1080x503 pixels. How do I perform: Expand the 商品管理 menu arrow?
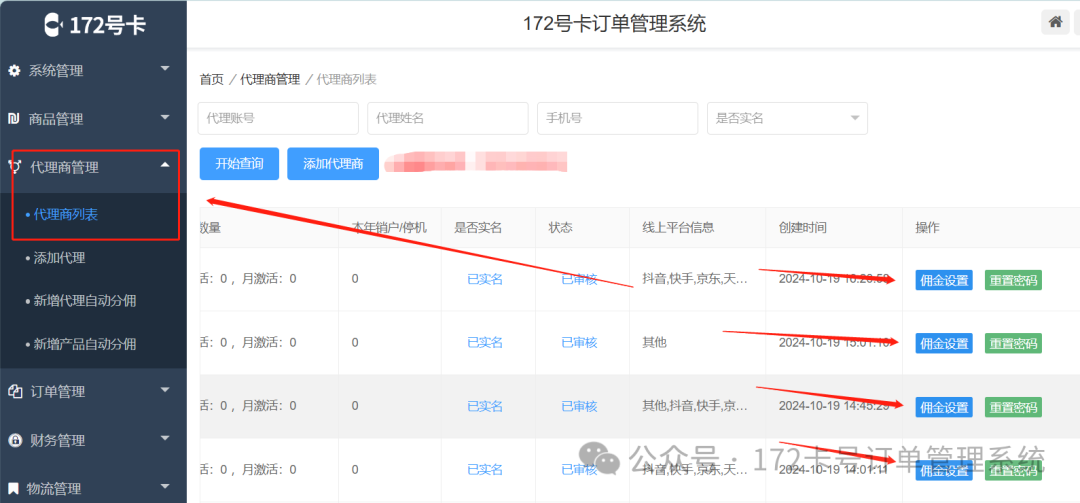click(165, 118)
